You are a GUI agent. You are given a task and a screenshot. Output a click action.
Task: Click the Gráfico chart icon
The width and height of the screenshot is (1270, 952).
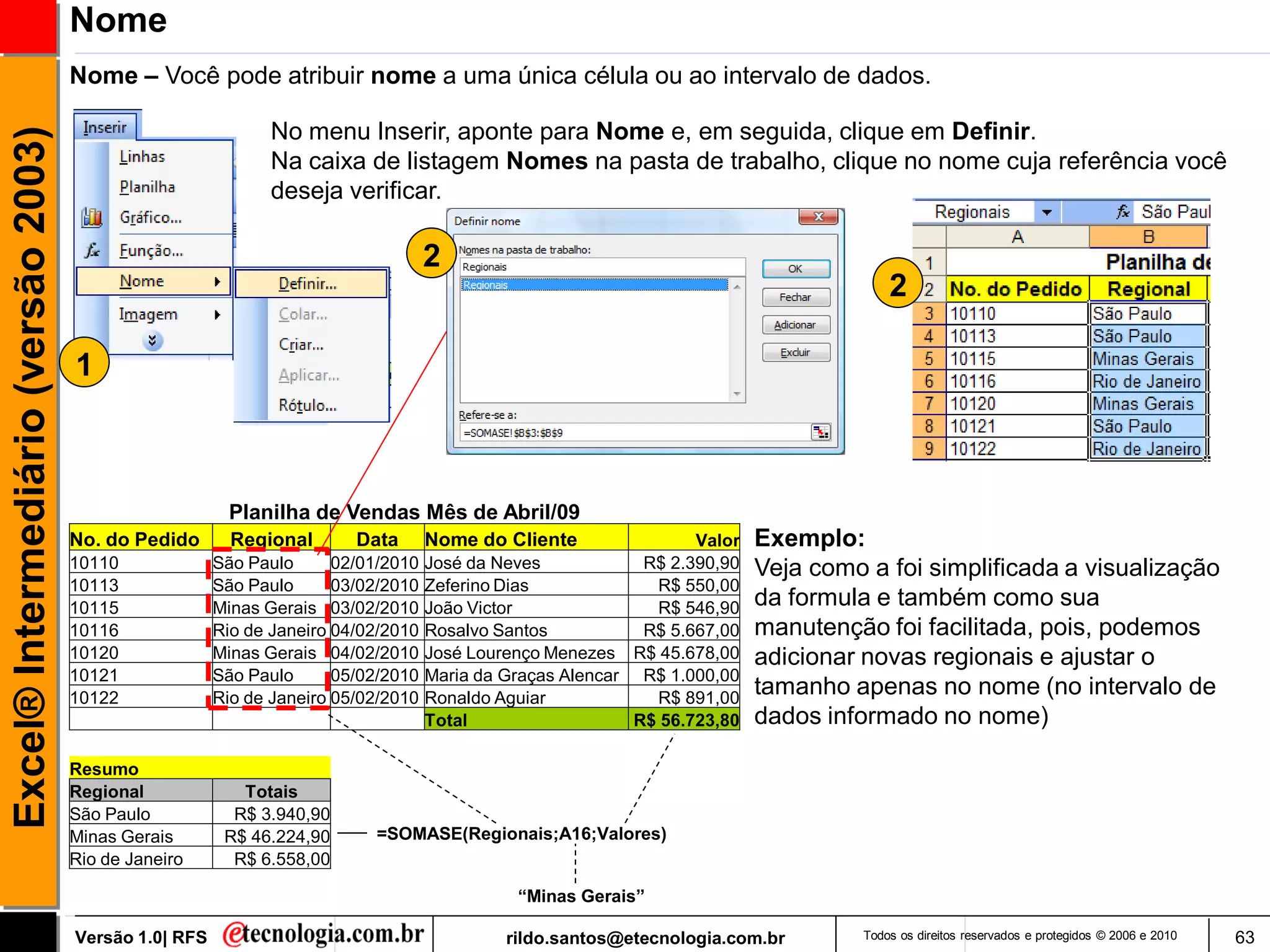pyautogui.click(x=92, y=217)
